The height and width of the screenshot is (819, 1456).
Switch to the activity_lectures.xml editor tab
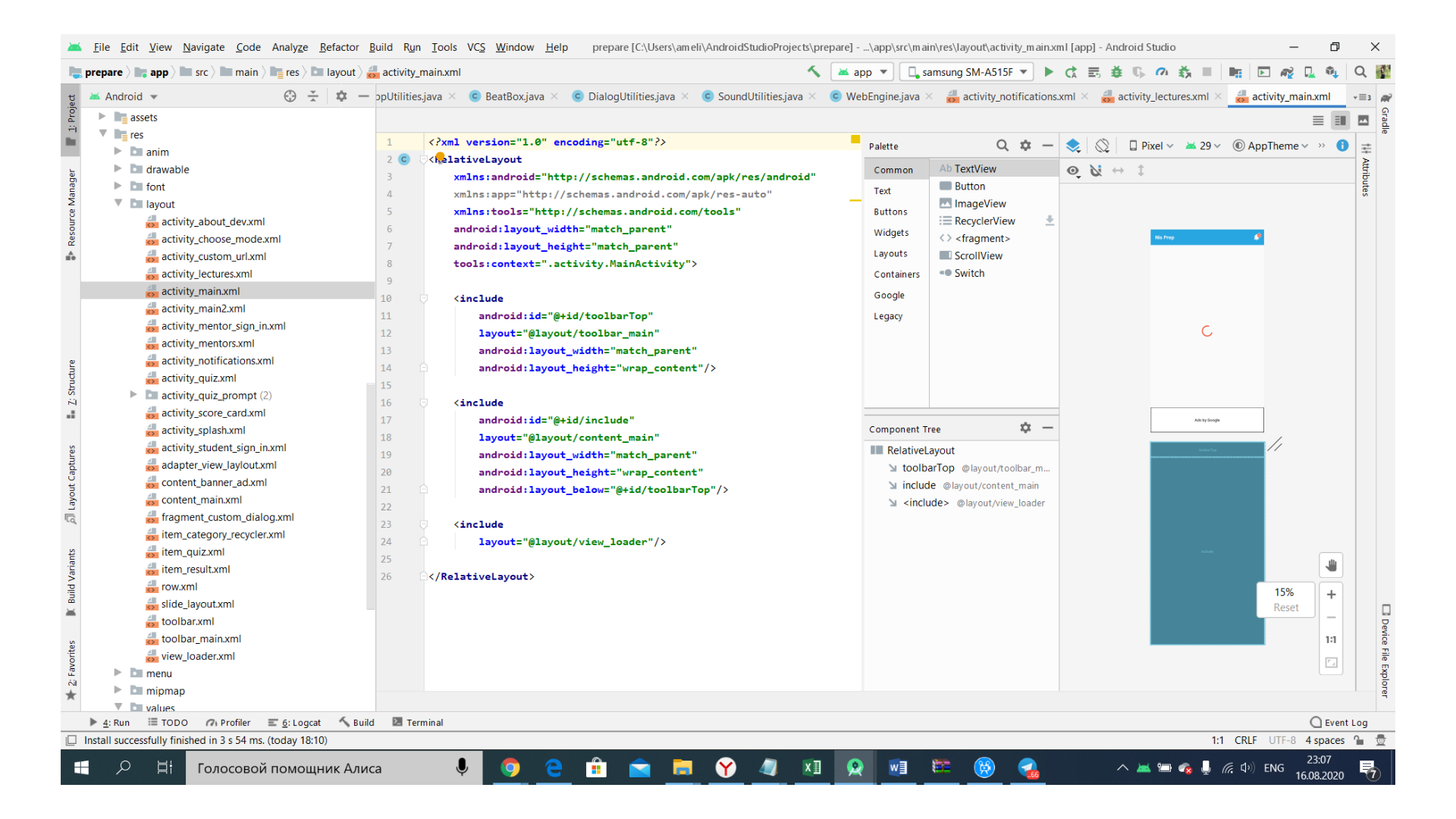[x=1162, y=96]
